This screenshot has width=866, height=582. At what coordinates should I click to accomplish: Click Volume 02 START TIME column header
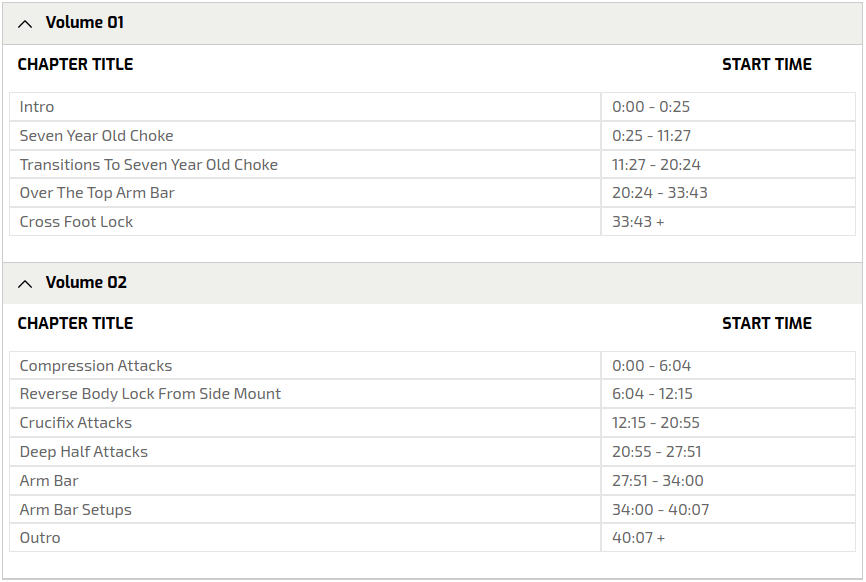pos(767,323)
